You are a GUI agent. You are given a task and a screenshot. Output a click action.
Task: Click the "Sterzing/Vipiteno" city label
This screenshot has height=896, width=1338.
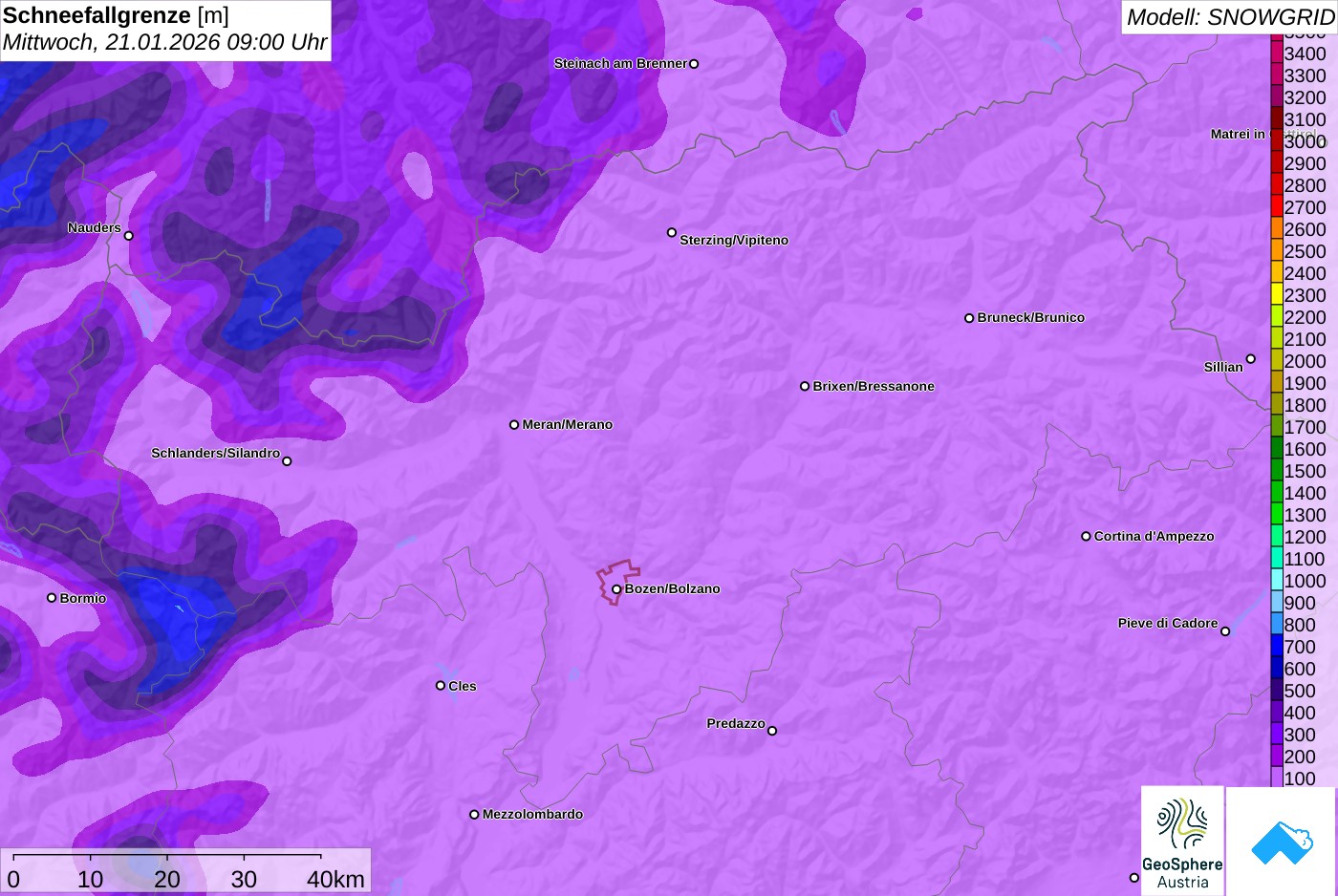click(x=734, y=241)
